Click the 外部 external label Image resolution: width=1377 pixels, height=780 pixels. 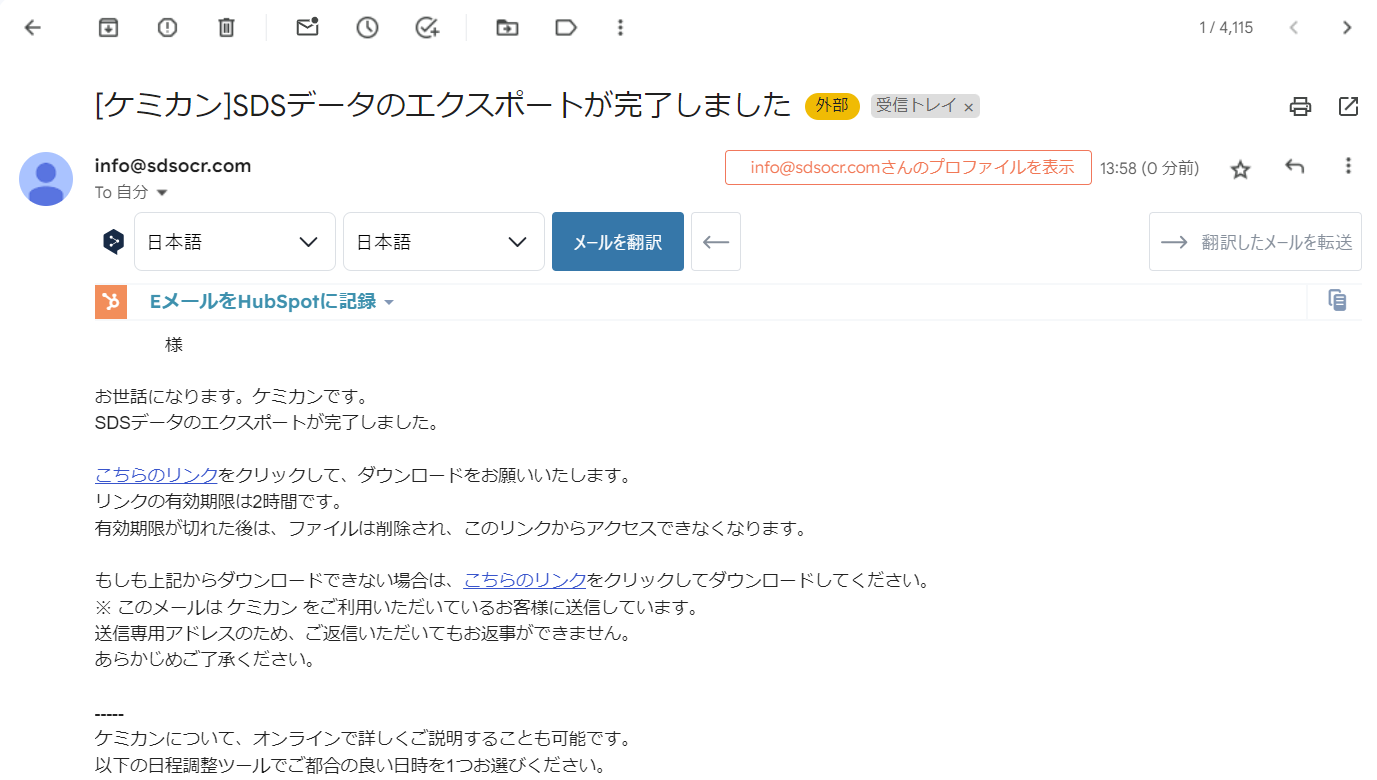coord(832,105)
